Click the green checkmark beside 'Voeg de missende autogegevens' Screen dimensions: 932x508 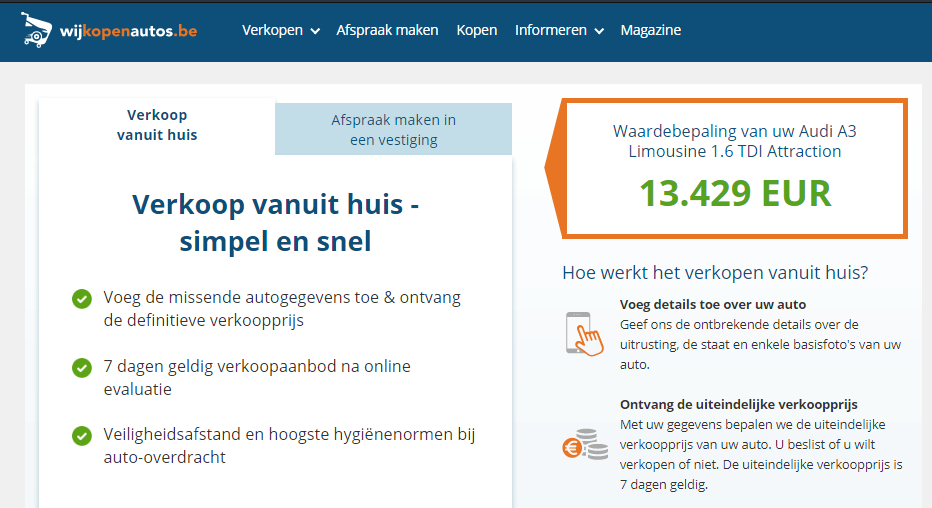coord(82,299)
